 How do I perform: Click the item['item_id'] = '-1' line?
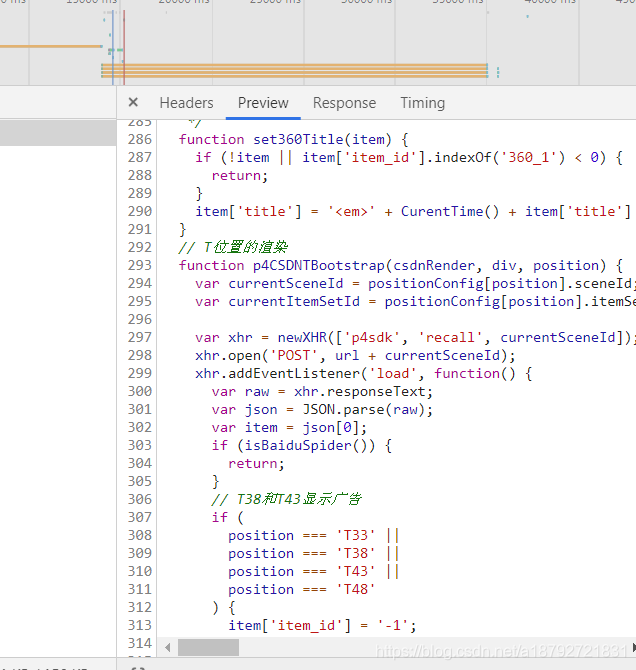(322, 626)
